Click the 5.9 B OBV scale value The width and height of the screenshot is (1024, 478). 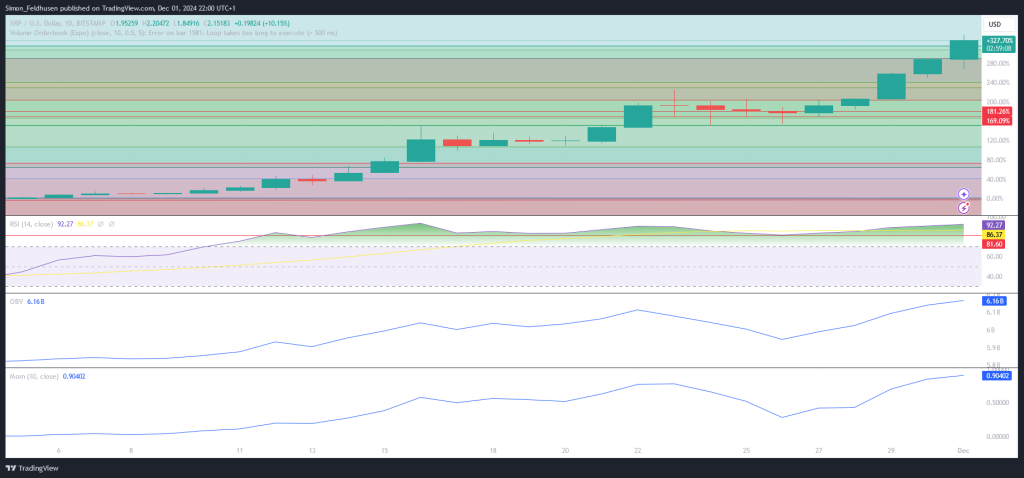coord(993,347)
